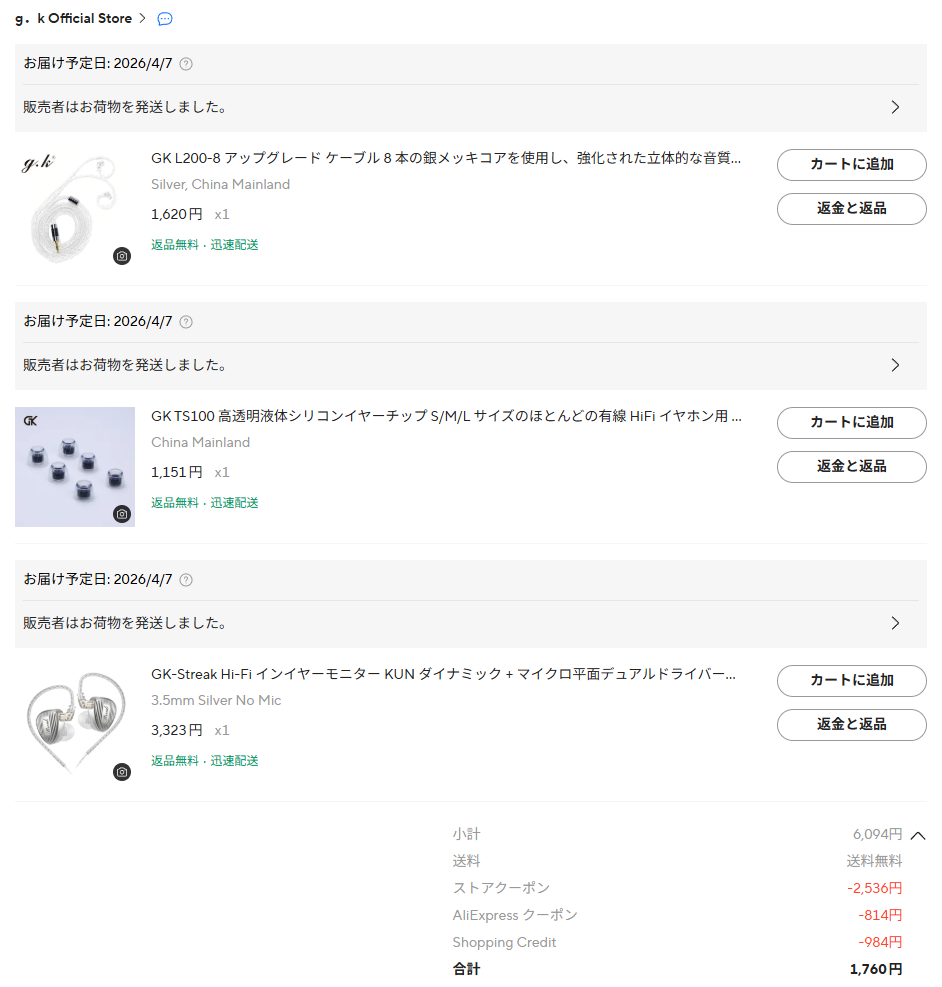
Task: Add GK-Streak monitor to cart
Action: click(851, 681)
